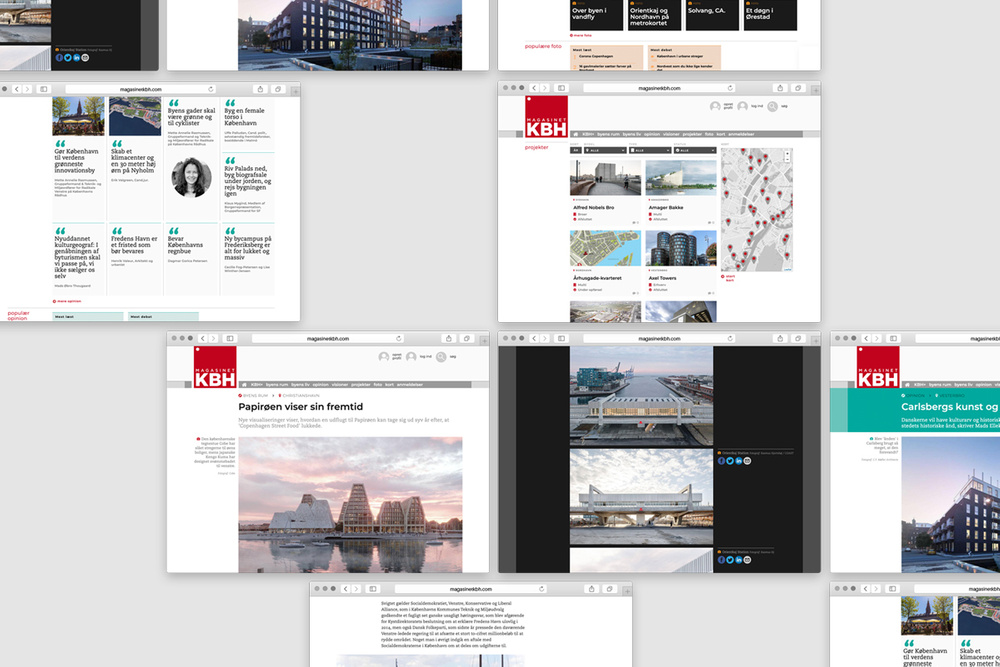Share the page from the projekter window toolbar
Screen dimensions: 1000x667
tap(781, 88)
